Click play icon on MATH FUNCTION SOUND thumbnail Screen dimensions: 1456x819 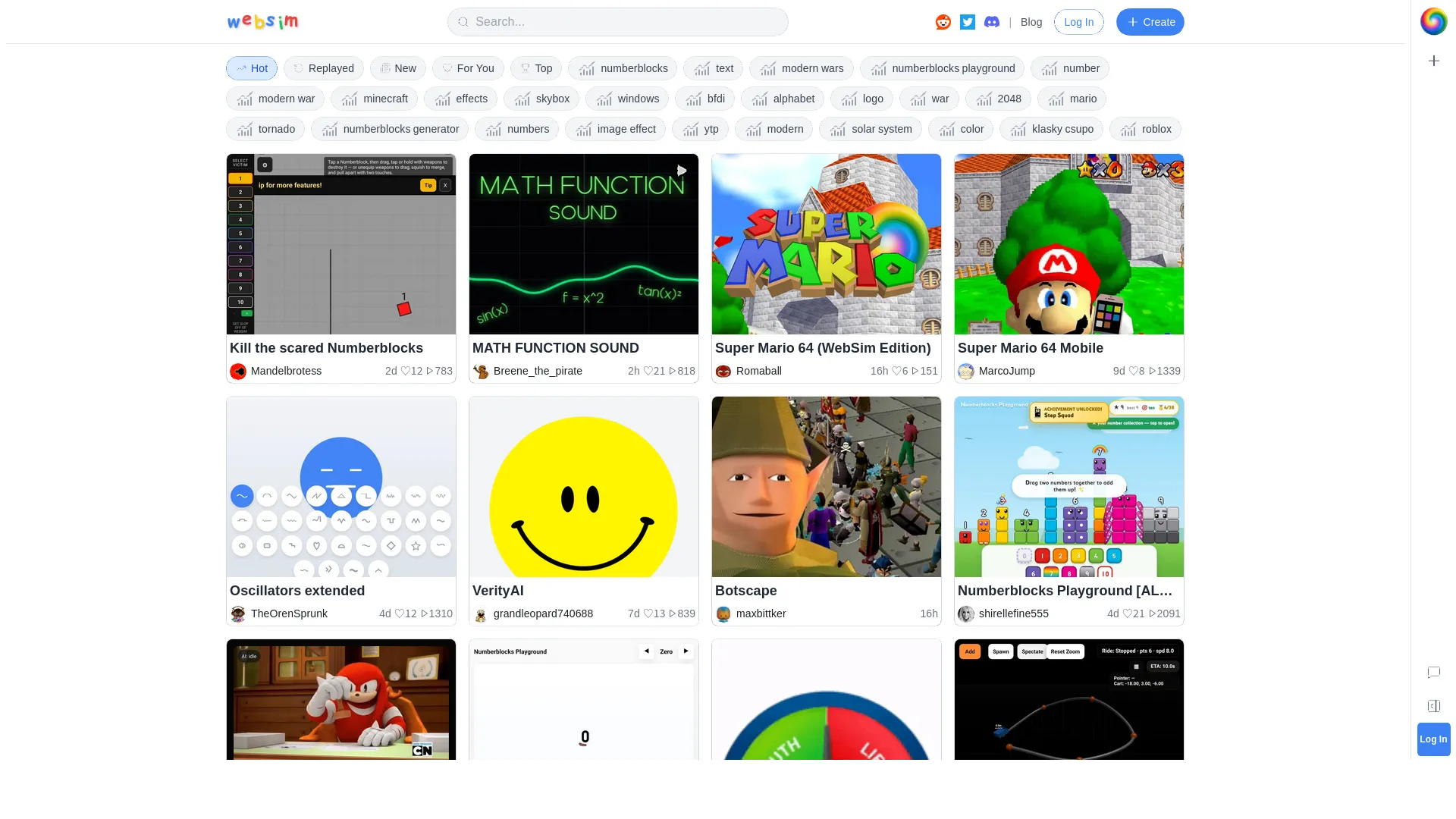pos(682,171)
